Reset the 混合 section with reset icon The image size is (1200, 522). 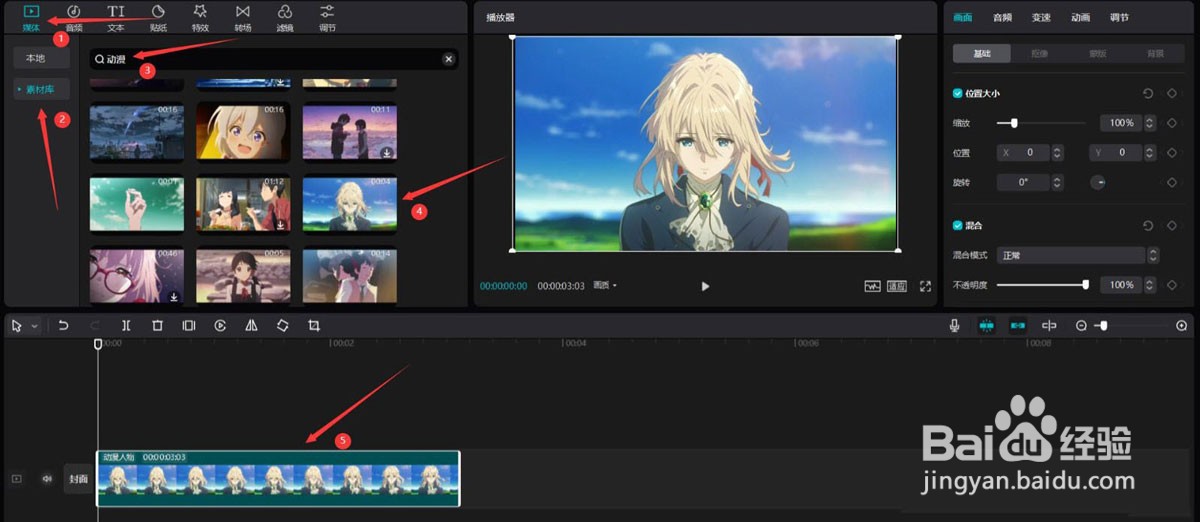[1148, 225]
